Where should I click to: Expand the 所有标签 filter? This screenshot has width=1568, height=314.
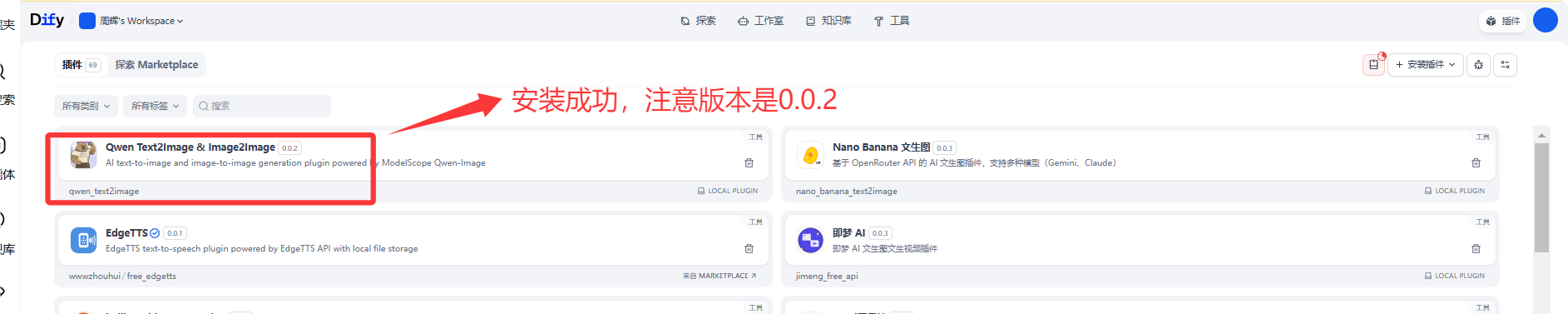tap(156, 106)
